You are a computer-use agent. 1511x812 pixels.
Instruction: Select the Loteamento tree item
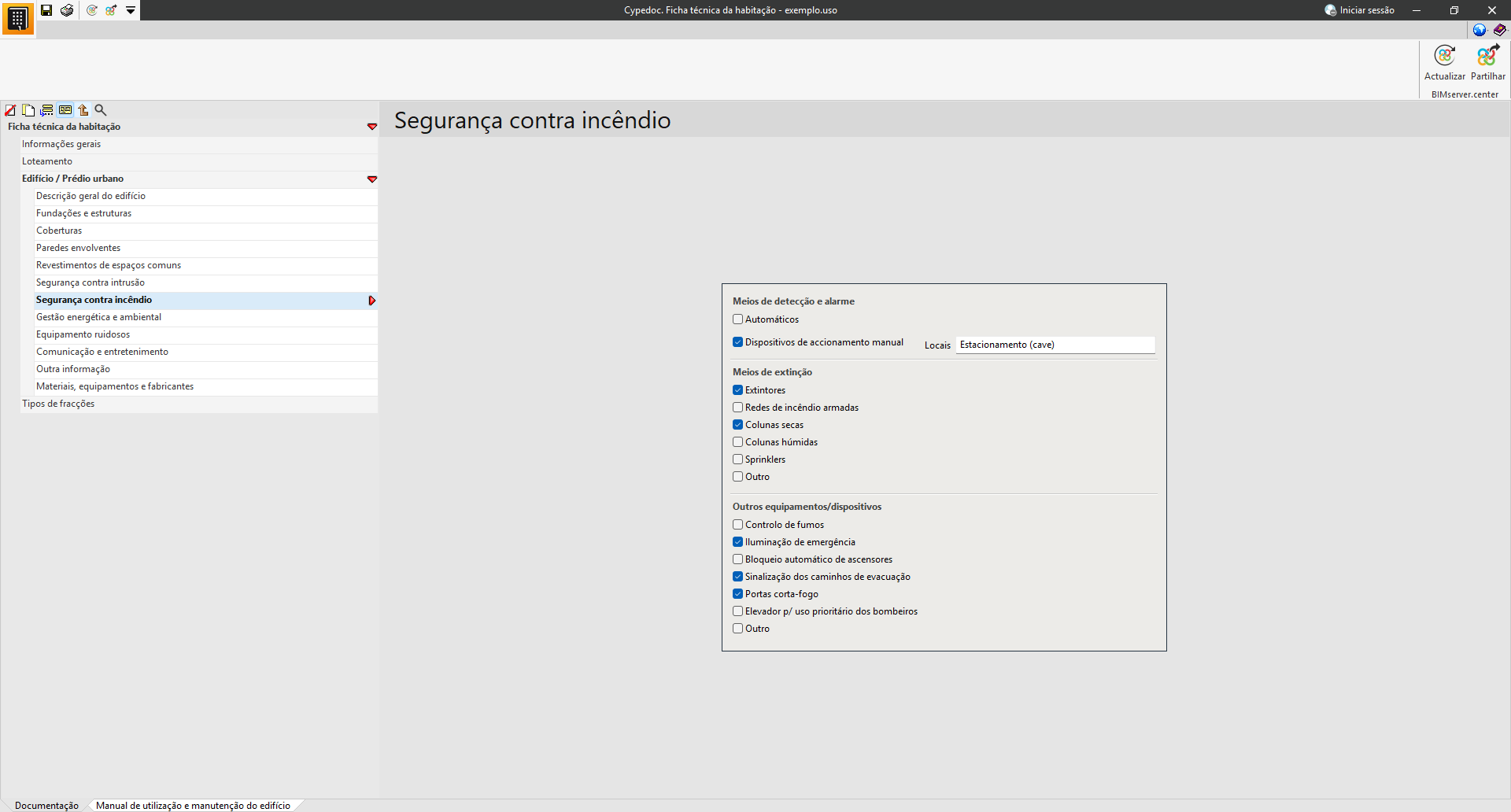(47, 161)
